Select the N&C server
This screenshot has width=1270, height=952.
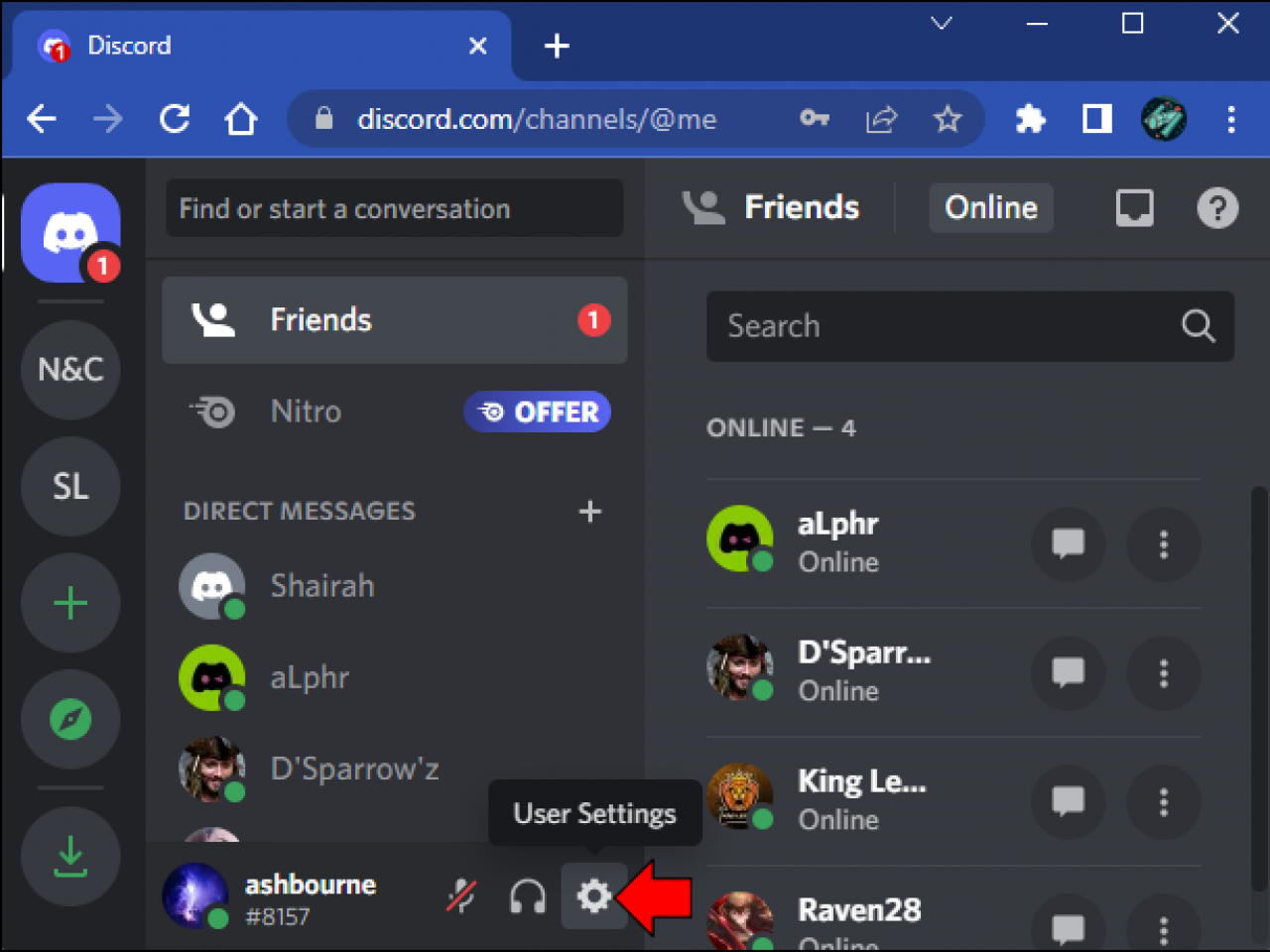70,369
